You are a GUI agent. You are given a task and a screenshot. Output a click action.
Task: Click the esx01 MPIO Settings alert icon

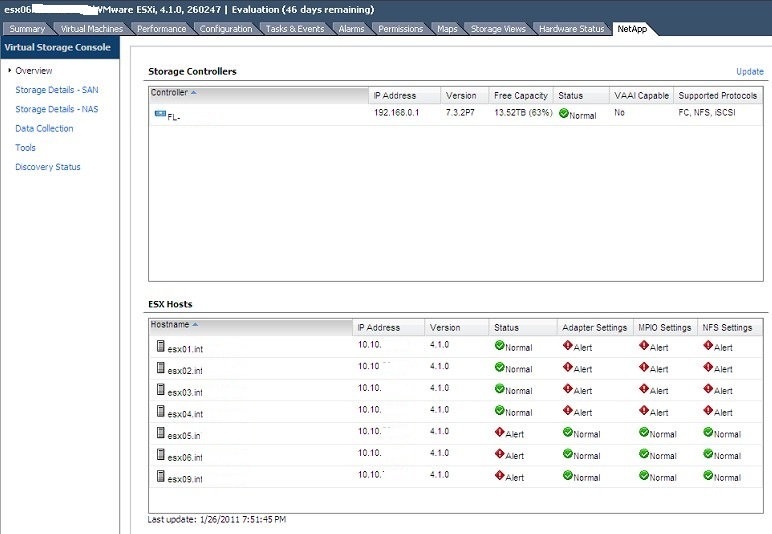[643, 346]
